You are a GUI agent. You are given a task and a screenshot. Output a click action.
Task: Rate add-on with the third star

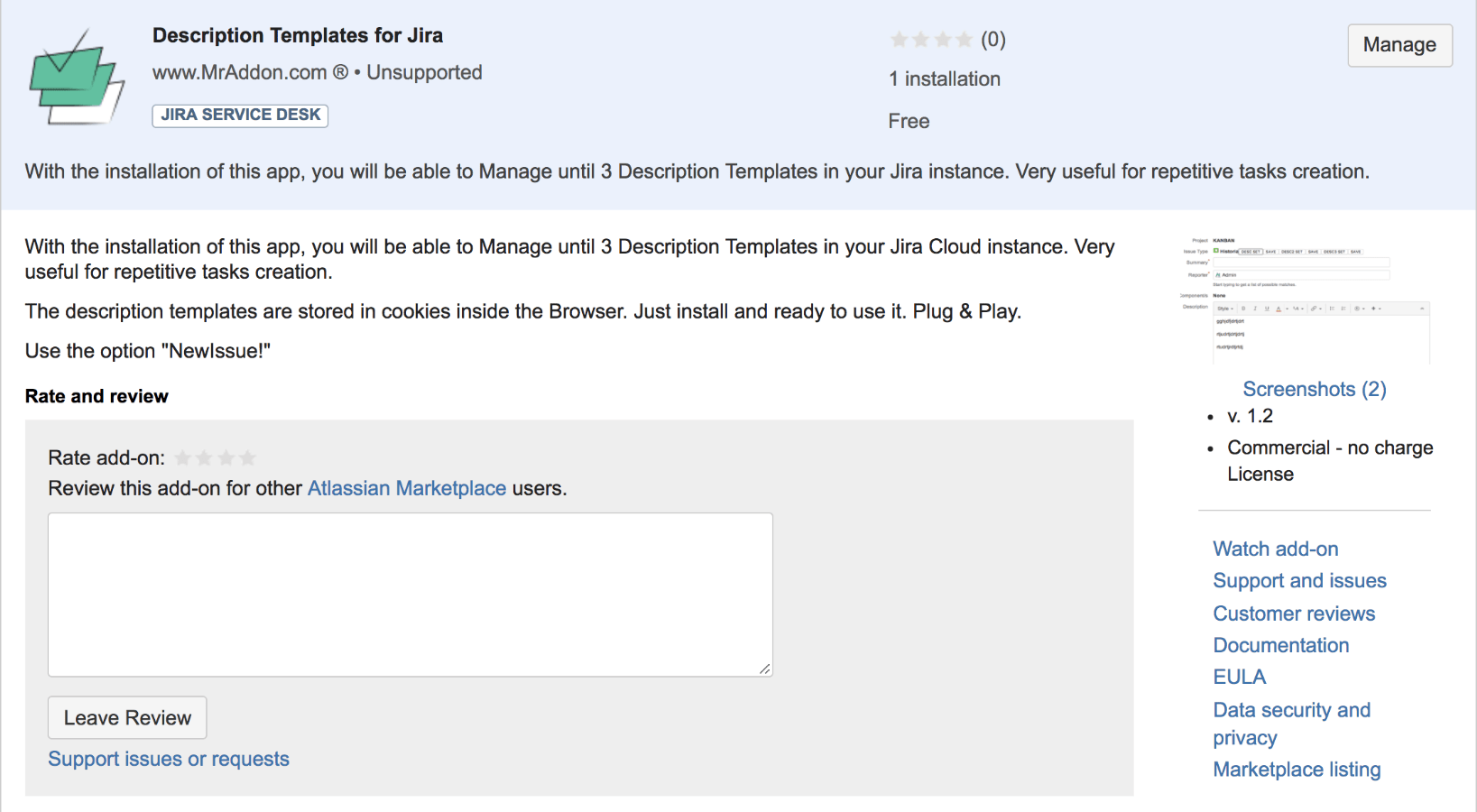coord(226,458)
